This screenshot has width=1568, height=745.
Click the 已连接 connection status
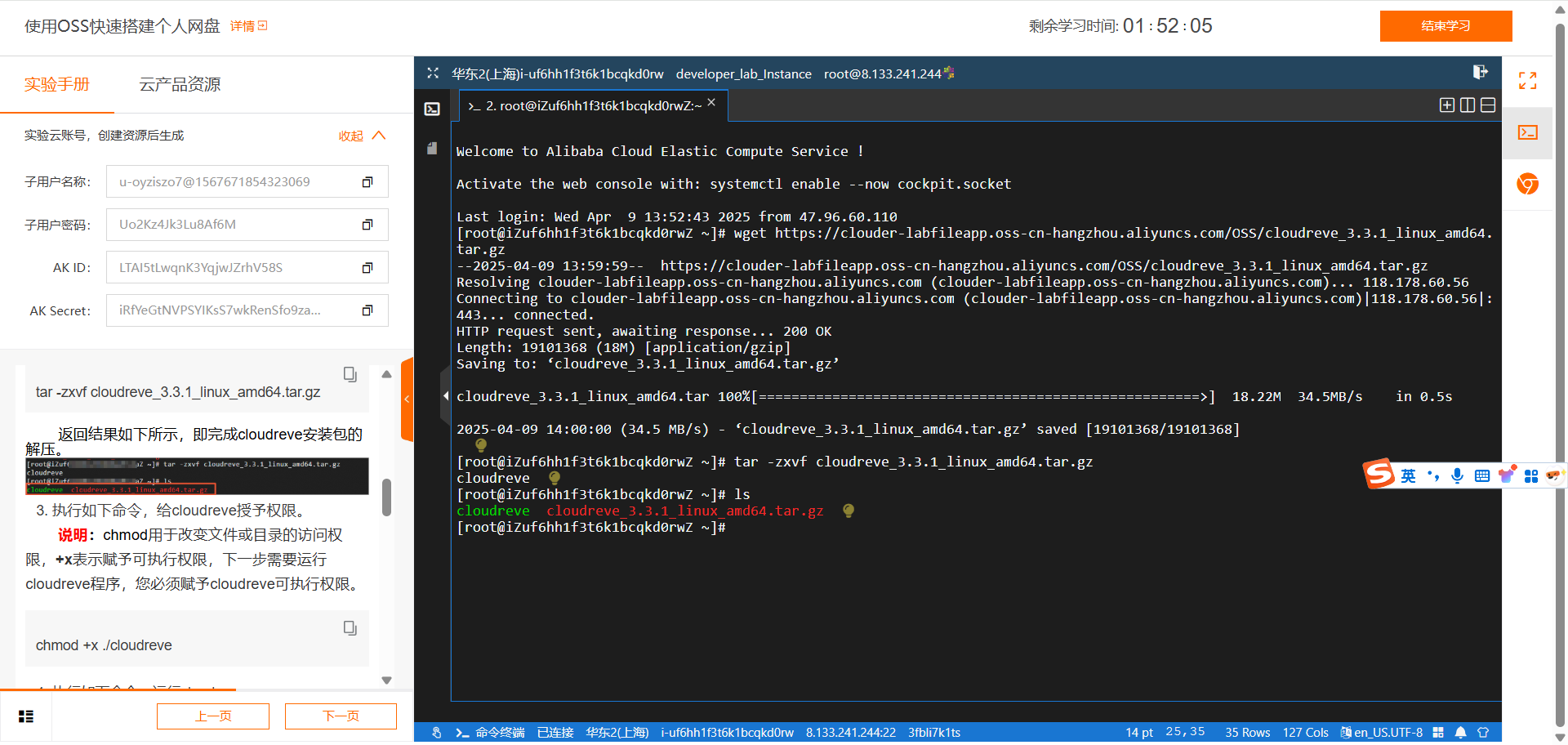pyautogui.click(x=555, y=733)
